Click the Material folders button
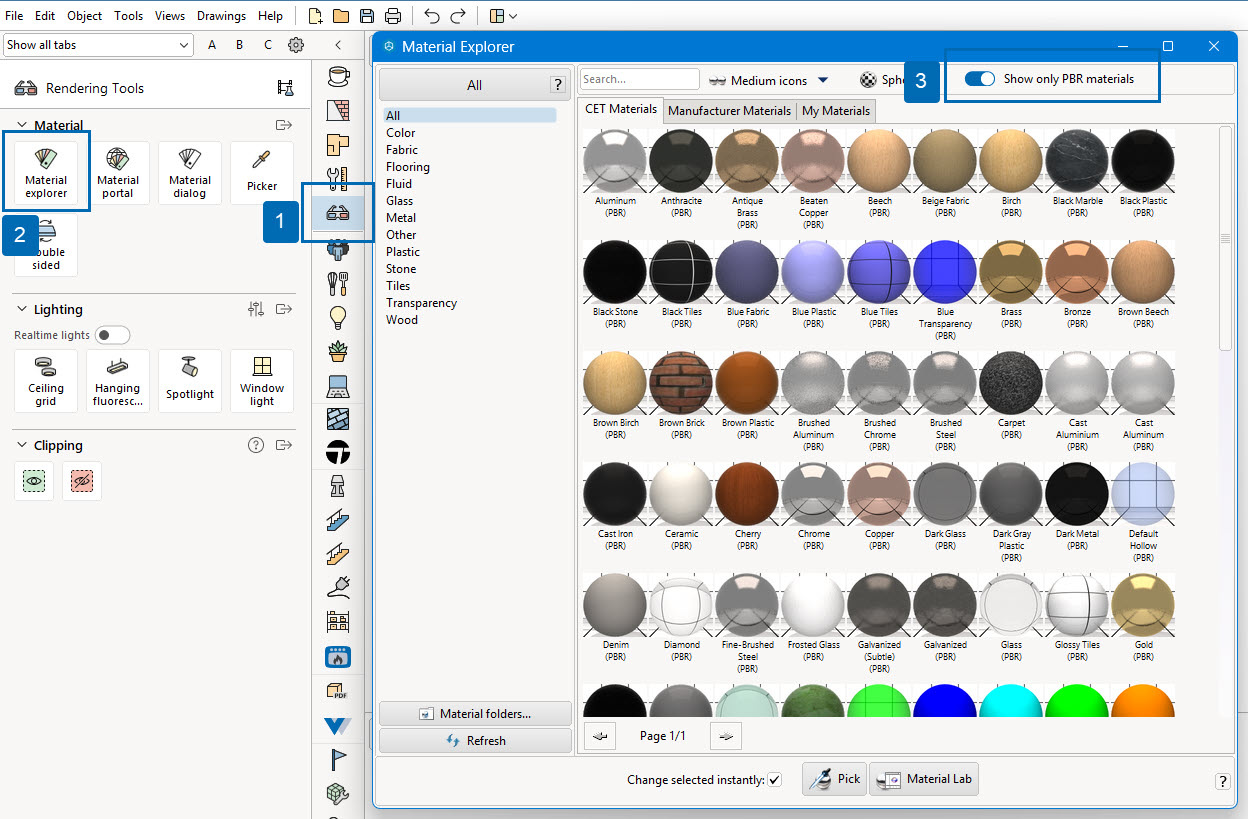The height and width of the screenshot is (819, 1248). [x=475, y=714]
